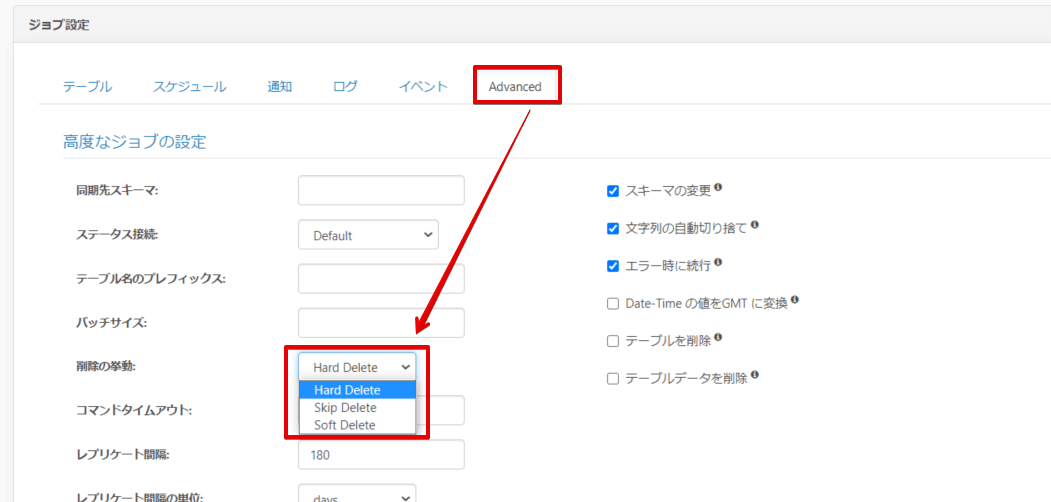The image size is (1051, 502).
Task: Select the Advanced tab
Action: [515, 86]
